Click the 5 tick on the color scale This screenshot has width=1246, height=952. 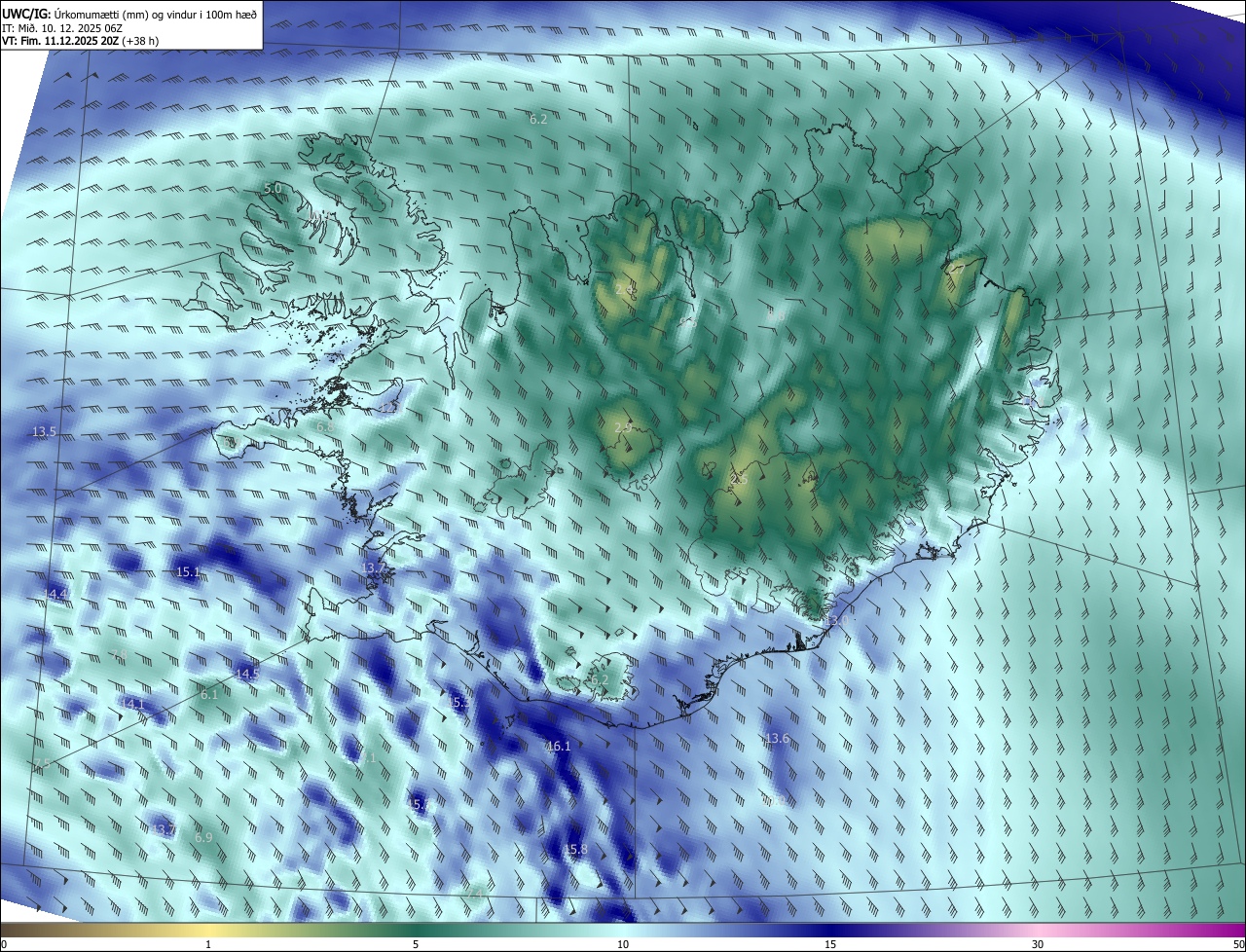tap(416, 945)
